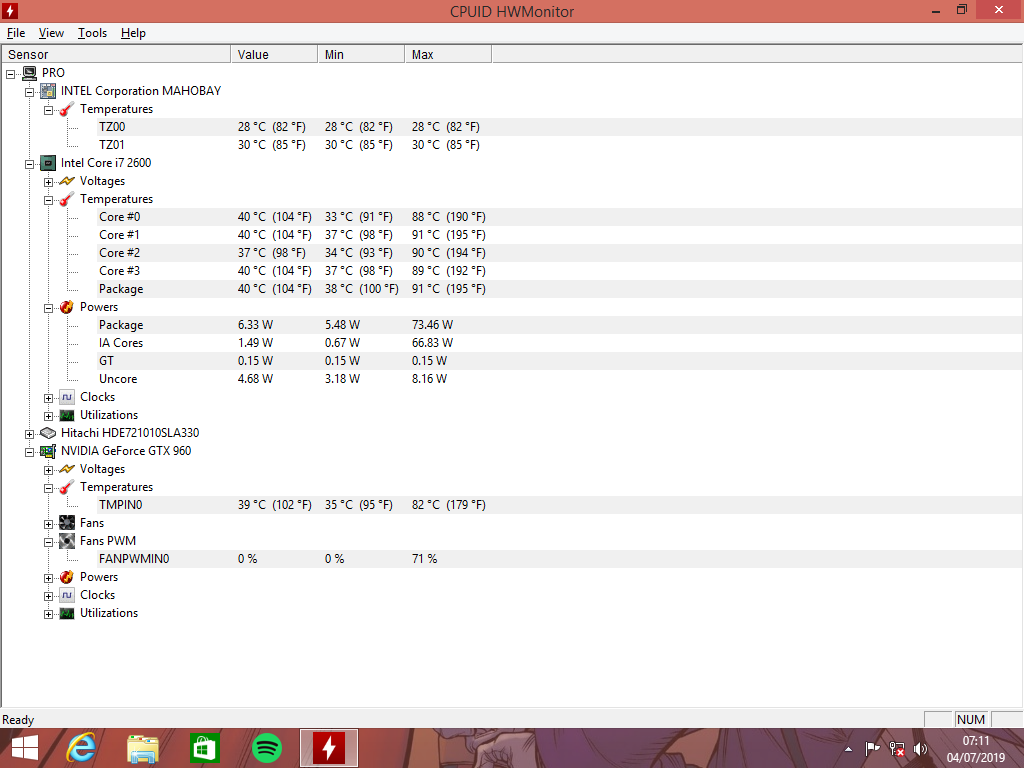
Task: Click the MAHOBAY motherboard icon
Action: click(48, 91)
